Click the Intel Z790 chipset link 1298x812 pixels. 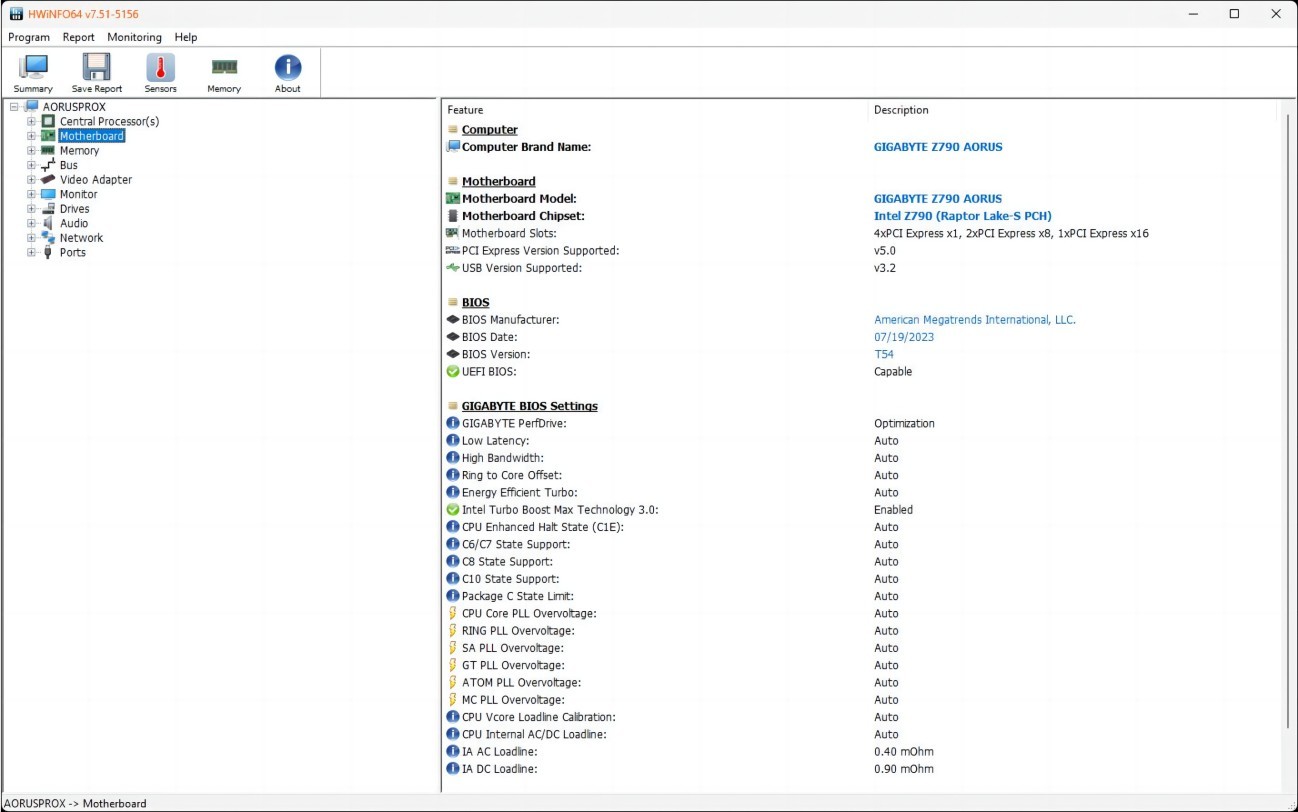[x=962, y=216]
